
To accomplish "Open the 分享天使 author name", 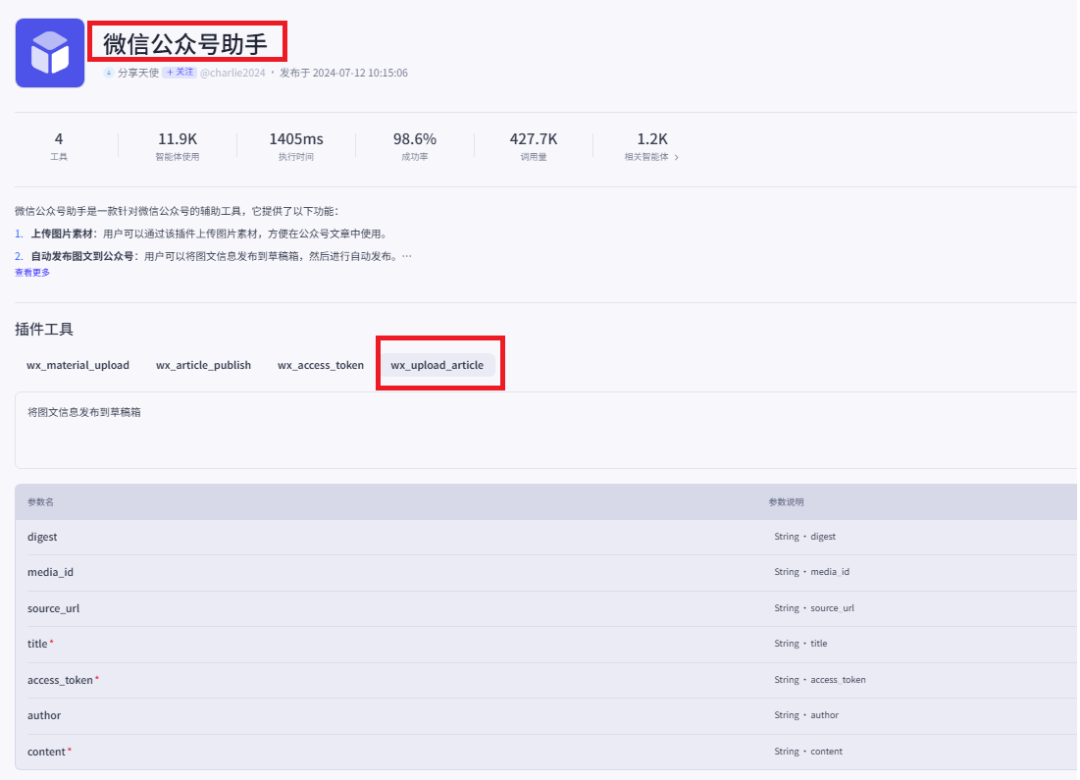I will [138, 73].
